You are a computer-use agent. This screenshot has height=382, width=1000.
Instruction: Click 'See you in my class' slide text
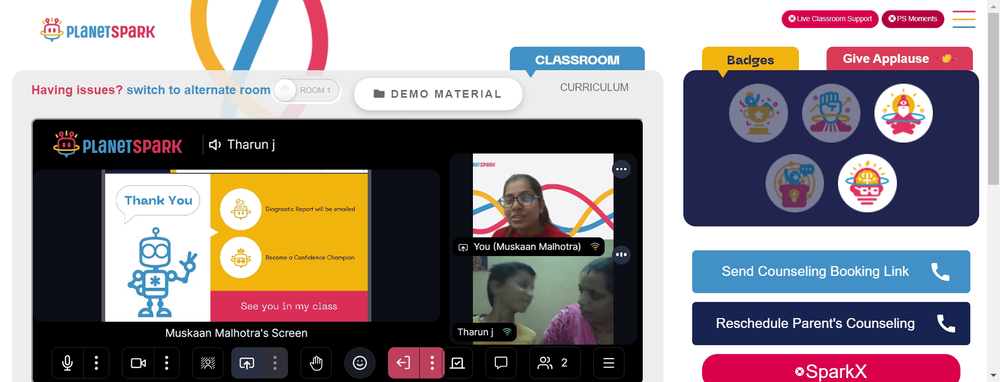click(288, 306)
